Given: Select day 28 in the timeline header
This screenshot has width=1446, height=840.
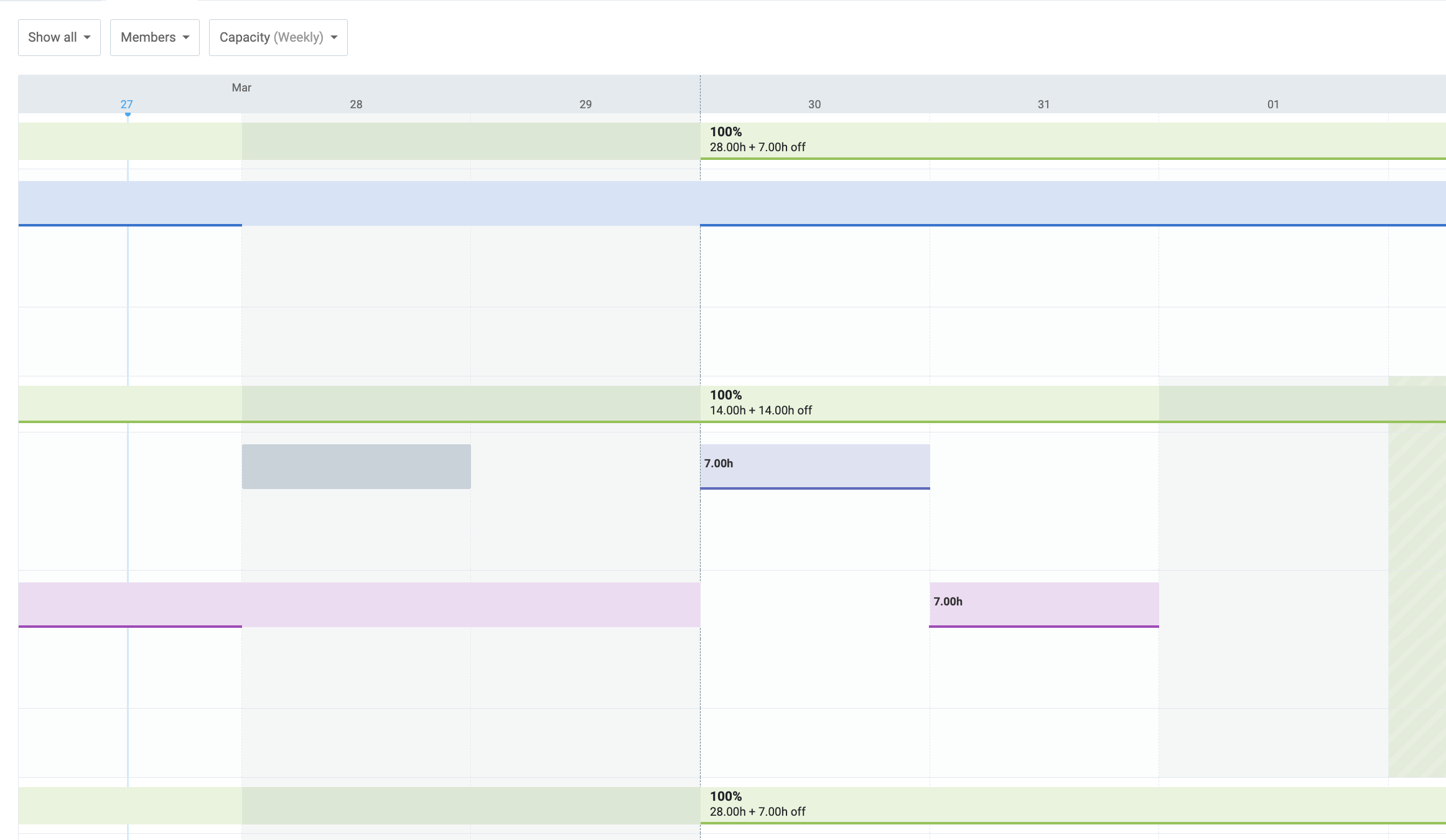Looking at the screenshot, I should [x=356, y=105].
